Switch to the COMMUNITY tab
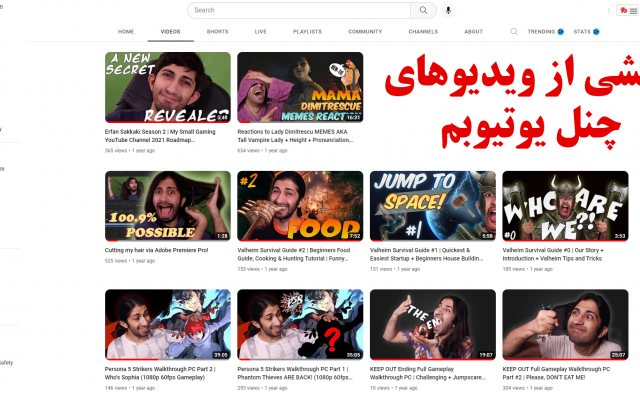640x400 pixels. pos(365,32)
